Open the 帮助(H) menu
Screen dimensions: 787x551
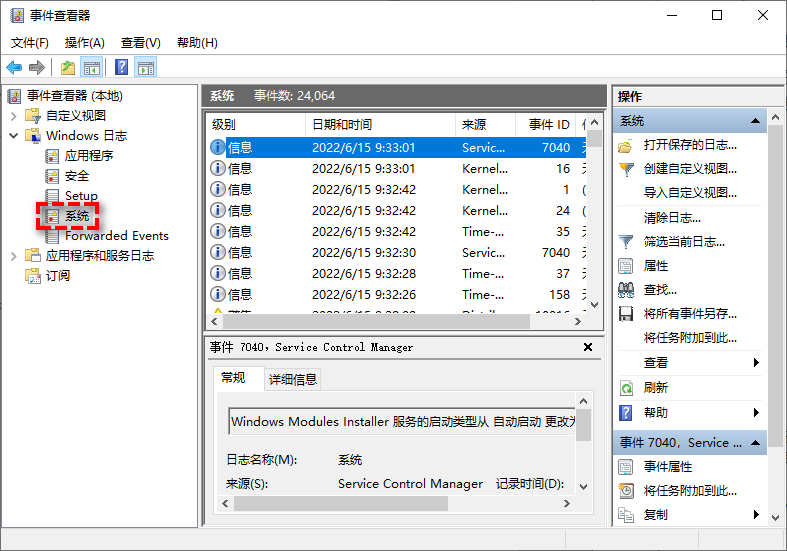click(197, 43)
